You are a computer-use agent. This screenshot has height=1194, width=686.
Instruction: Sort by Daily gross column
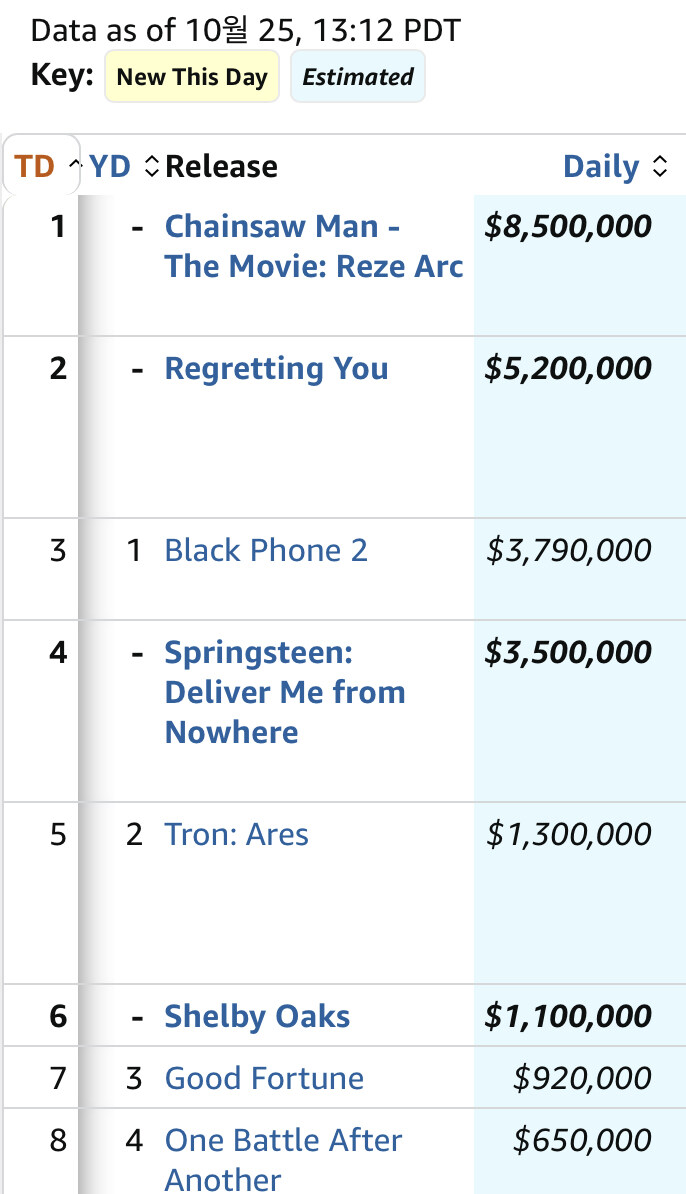click(x=601, y=166)
